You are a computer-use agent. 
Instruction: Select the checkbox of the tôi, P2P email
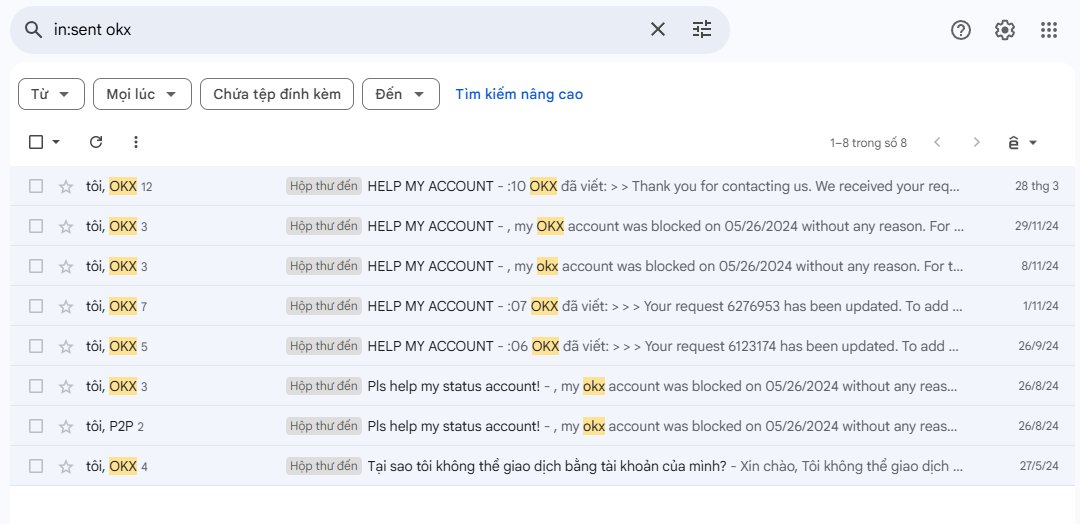tap(36, 426)
